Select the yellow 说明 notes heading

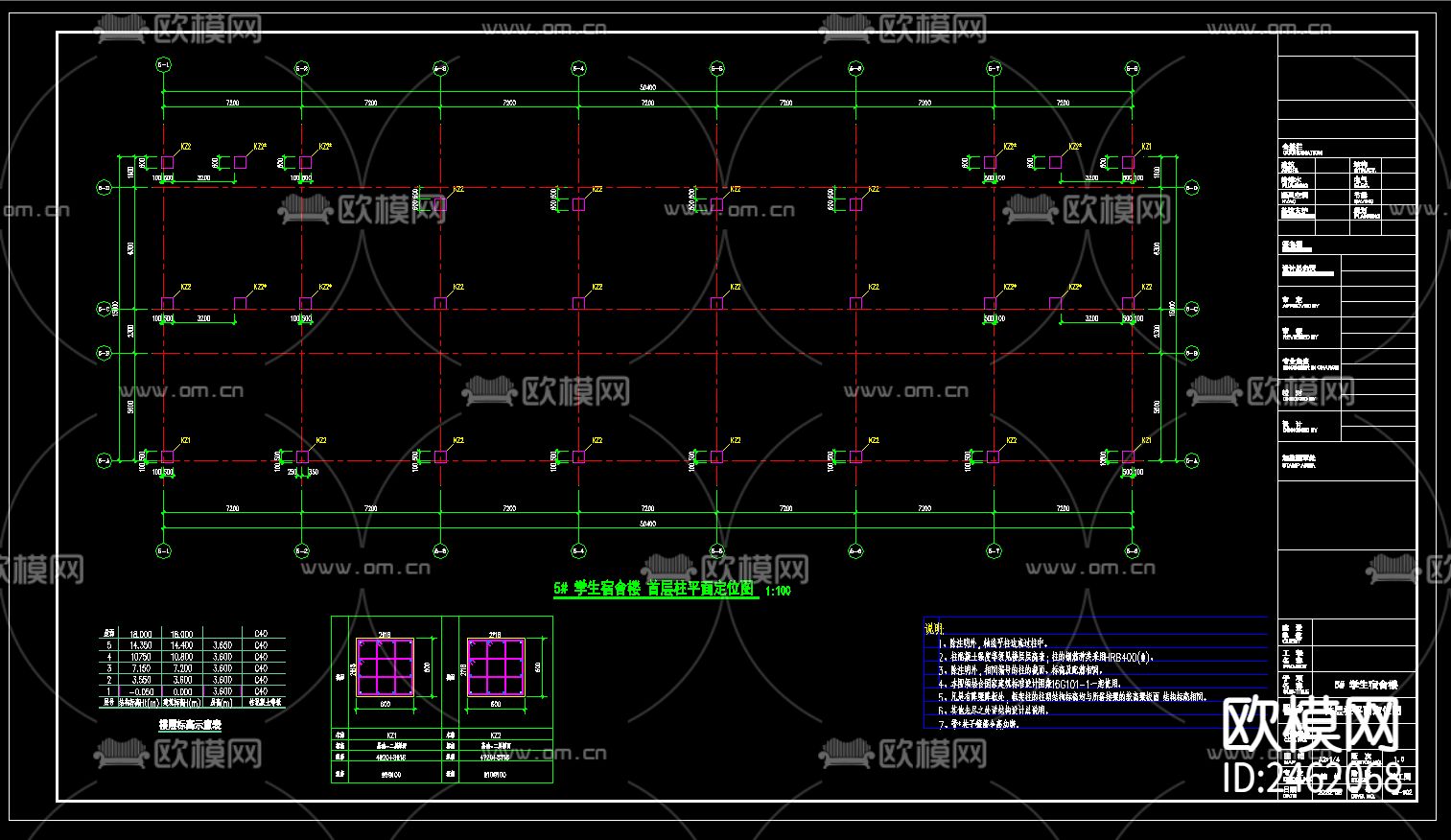(934, 628)
